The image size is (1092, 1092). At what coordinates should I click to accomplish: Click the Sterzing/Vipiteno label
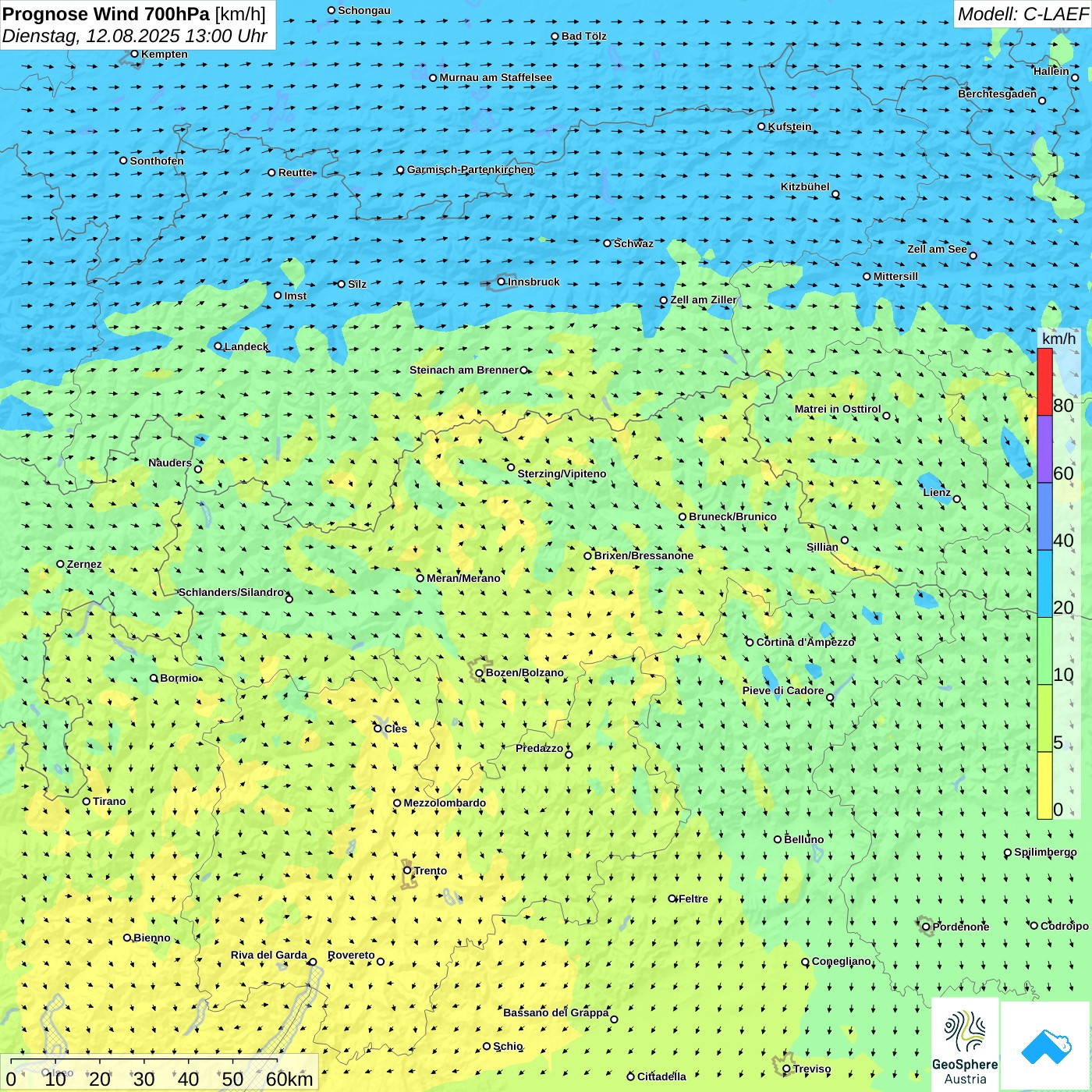tap(562, 473)
